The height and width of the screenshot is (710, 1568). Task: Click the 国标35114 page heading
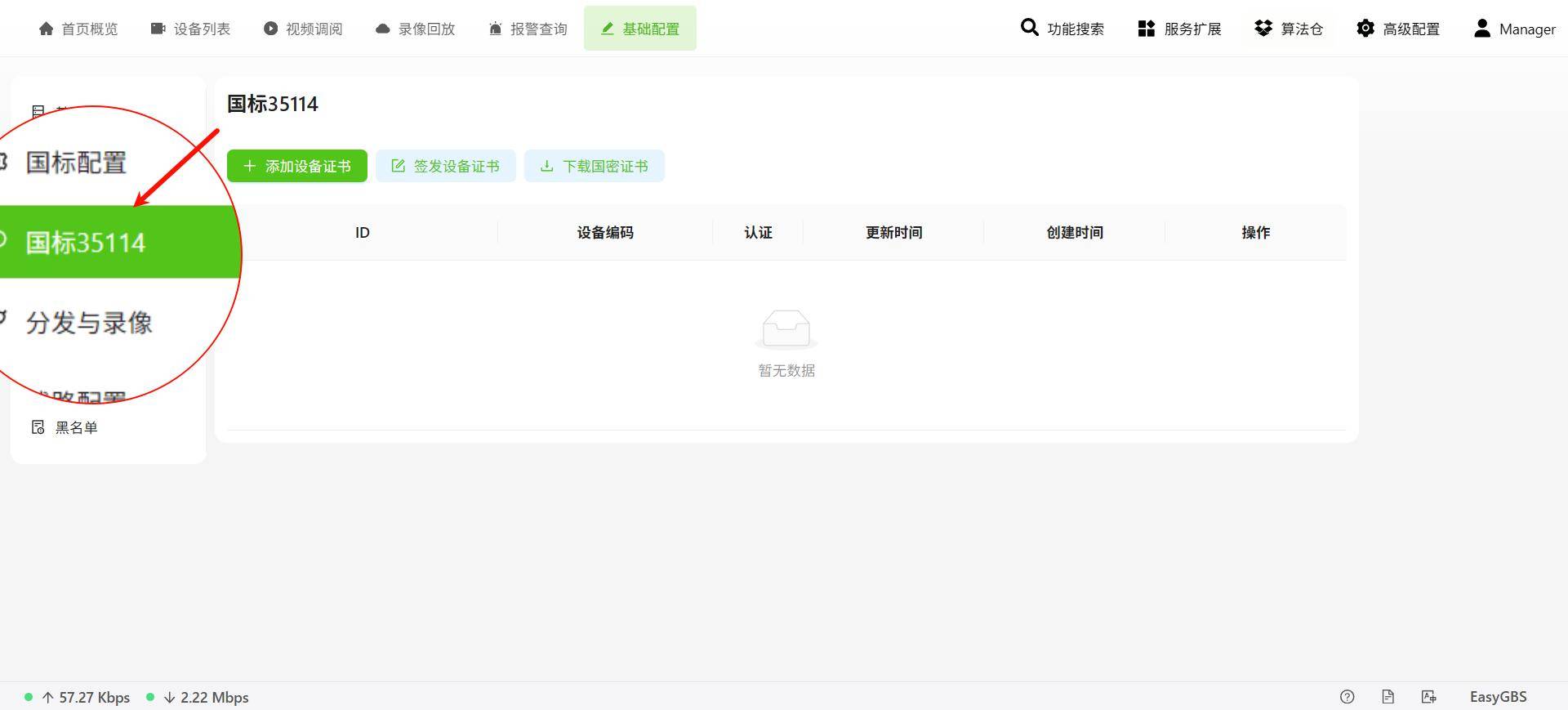pyautogui.click(x=273, y=104)
